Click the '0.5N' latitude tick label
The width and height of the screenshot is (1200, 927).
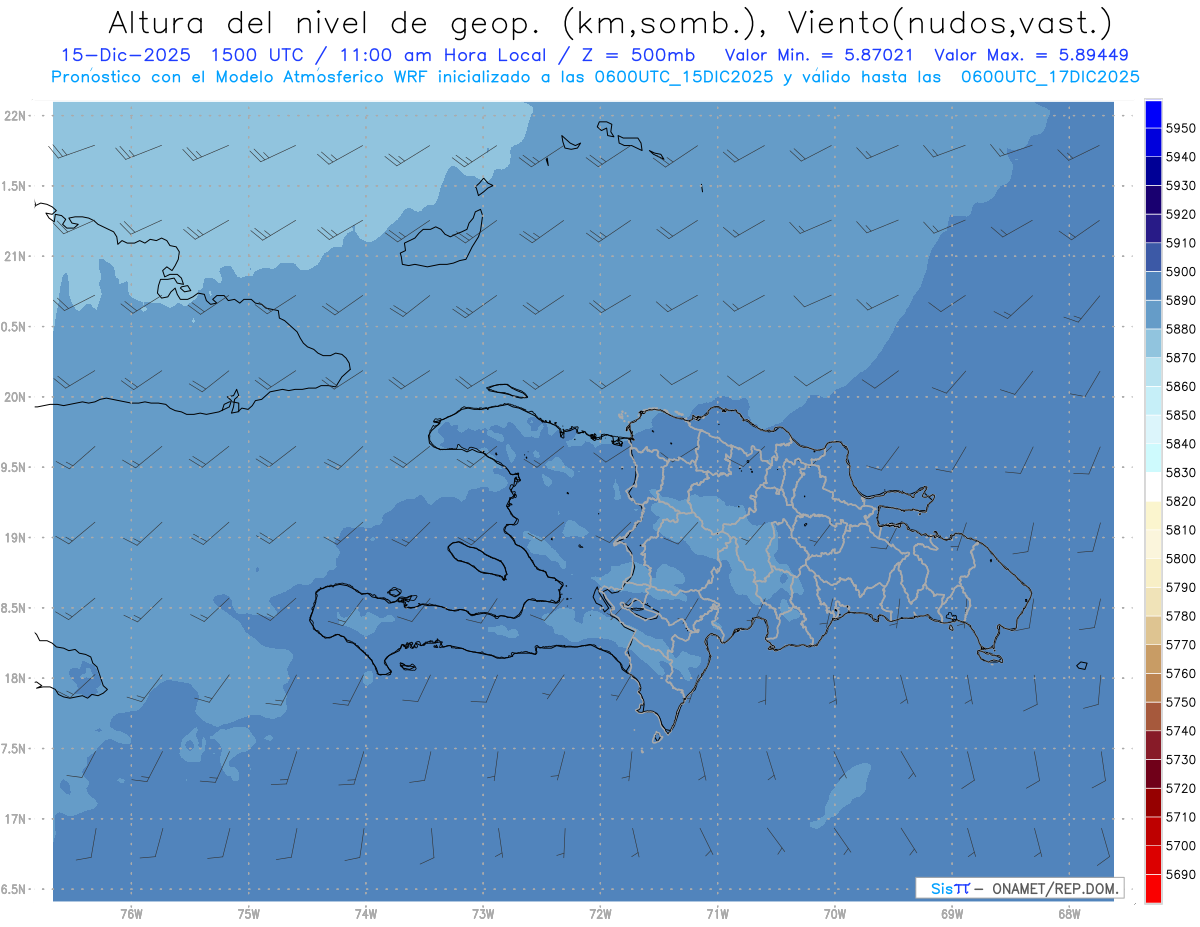(15, 327)
